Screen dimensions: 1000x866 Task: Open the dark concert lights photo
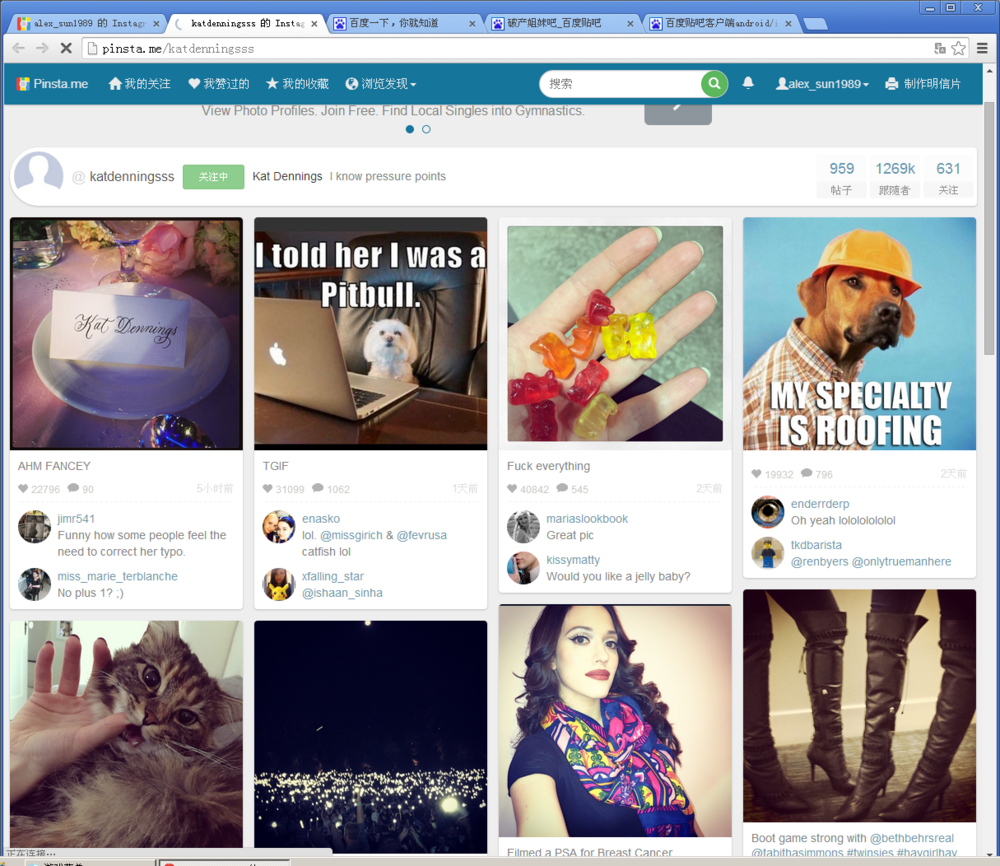click(371, 737)
